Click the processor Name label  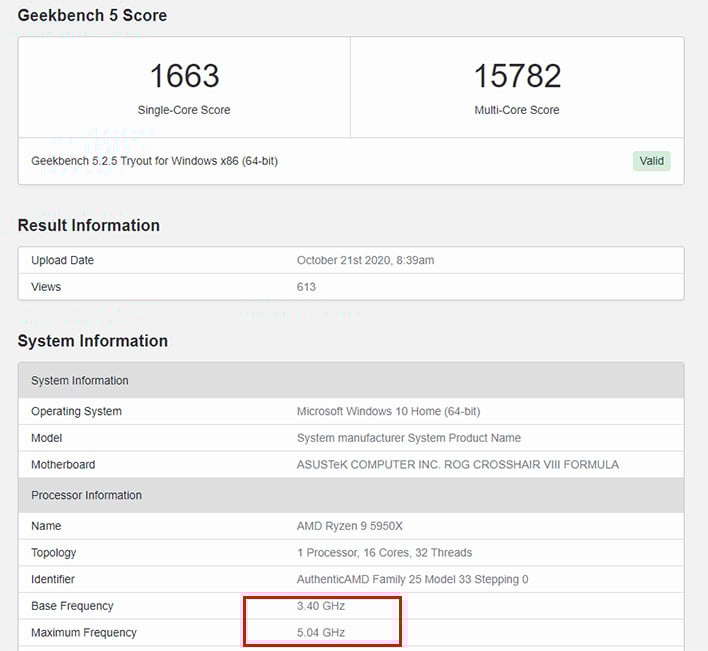pyautogui.click(x=46, y=526)
